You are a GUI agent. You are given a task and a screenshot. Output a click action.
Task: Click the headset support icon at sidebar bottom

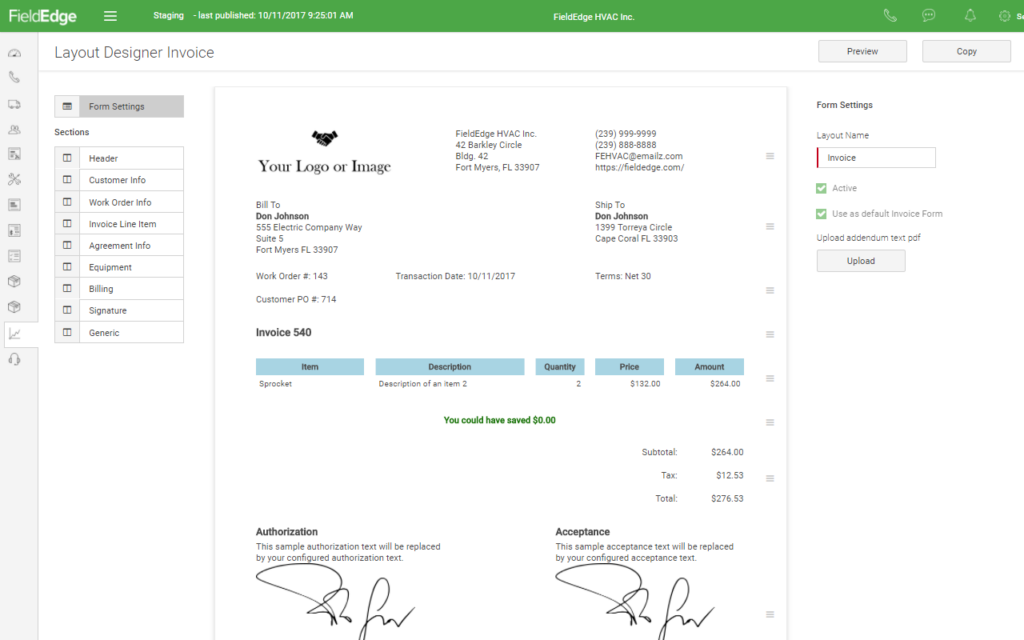(14, 358)
